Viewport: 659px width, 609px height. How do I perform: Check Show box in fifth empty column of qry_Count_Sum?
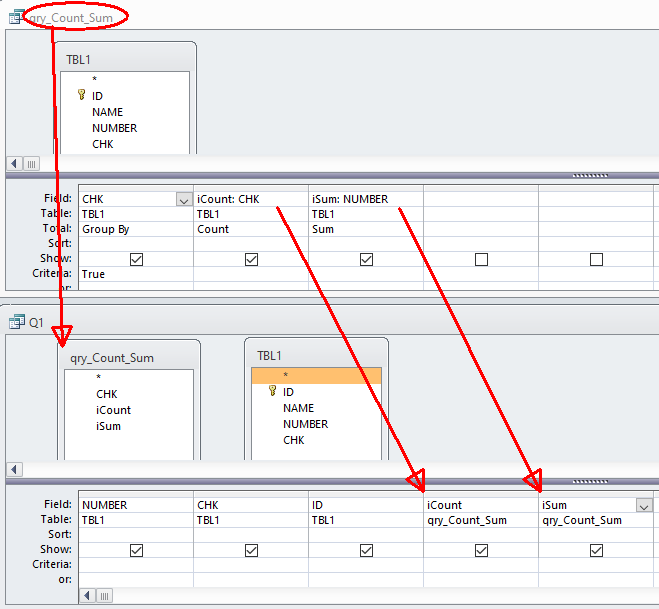tap(596, 259)
